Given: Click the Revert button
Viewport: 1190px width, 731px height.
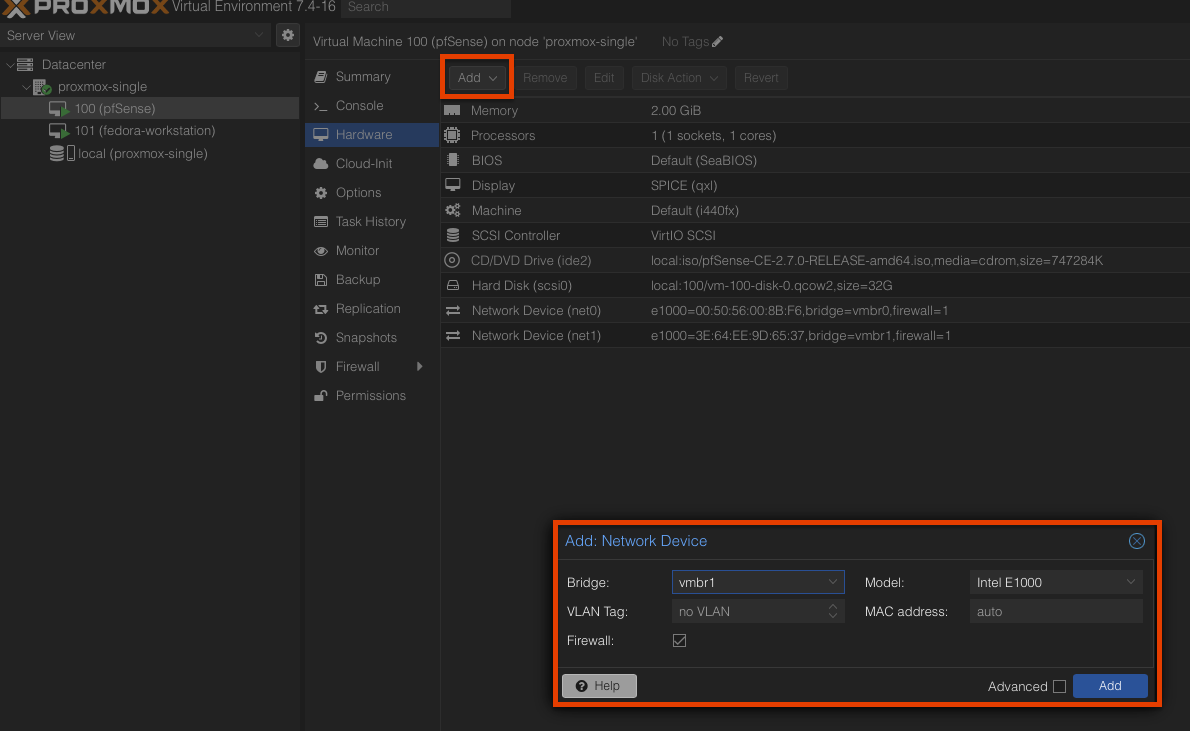Looking at the screenshot, I should (761, 77).
